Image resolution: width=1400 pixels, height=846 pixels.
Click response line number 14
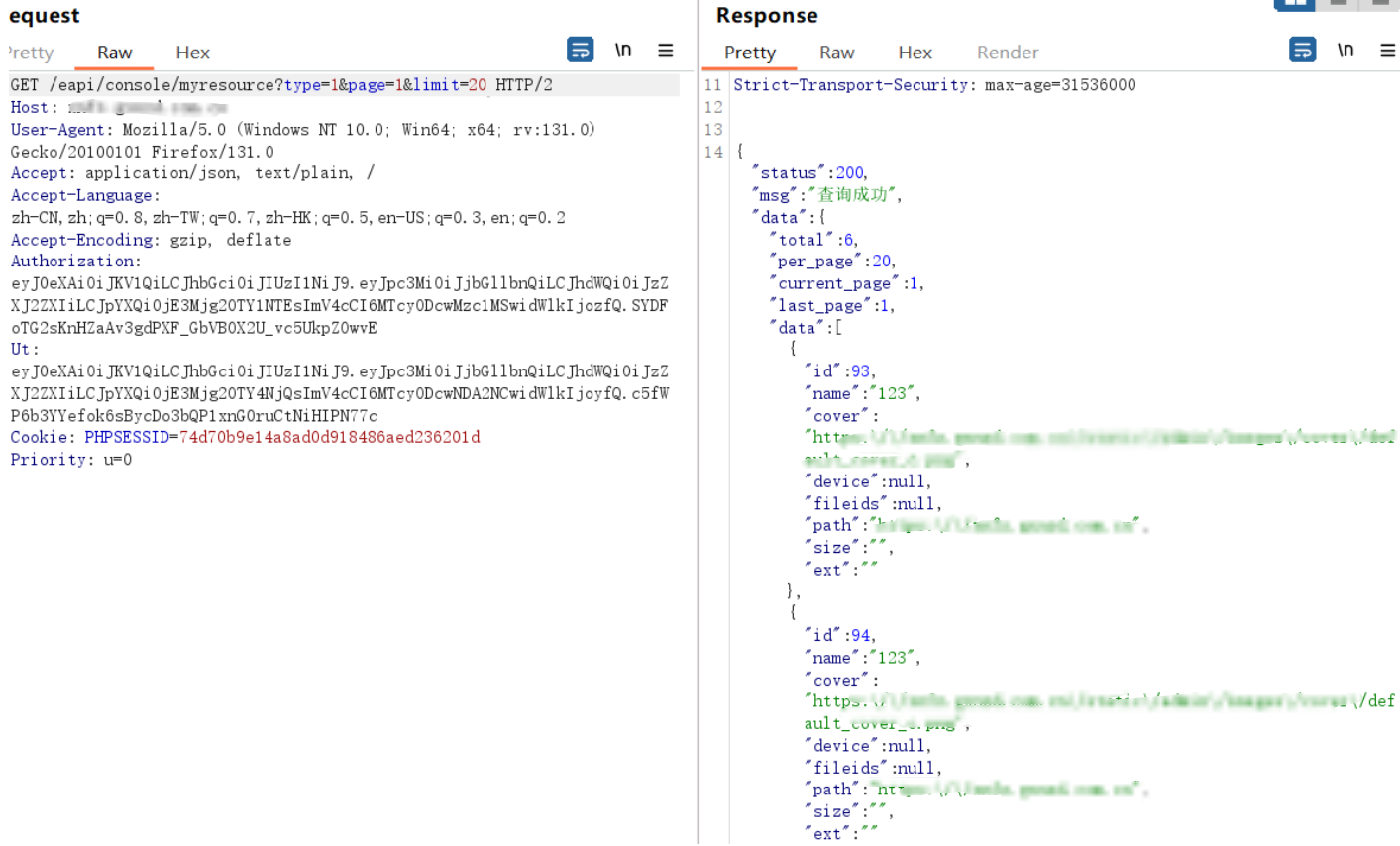pyautogui.click(x=713, y=152)
